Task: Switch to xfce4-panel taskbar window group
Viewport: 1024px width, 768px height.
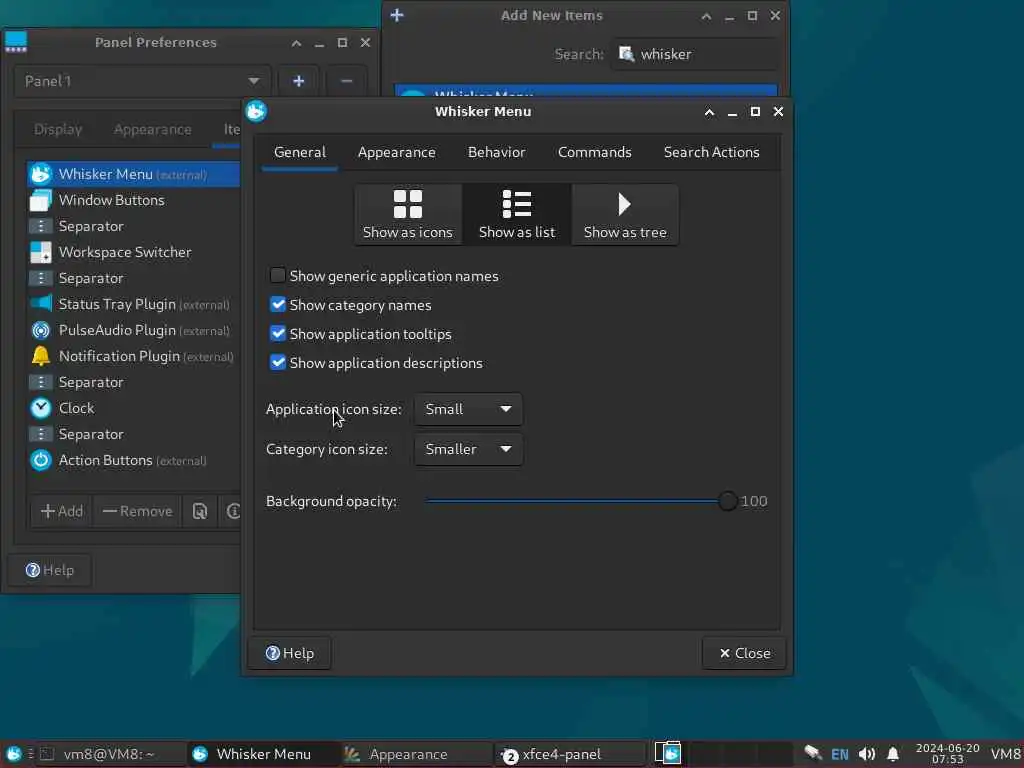Action: click(x=571, y=754)
